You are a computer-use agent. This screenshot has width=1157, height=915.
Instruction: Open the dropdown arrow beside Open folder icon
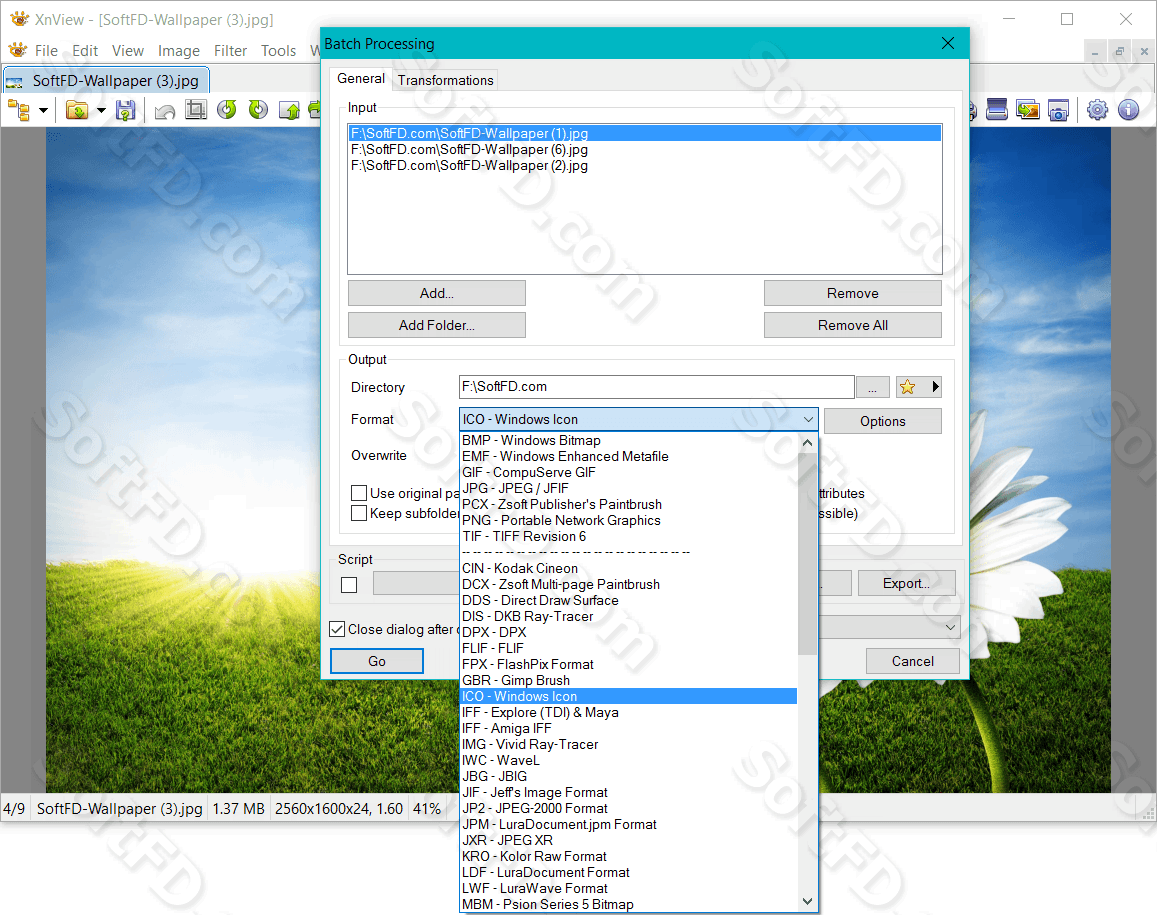[101, 111]
